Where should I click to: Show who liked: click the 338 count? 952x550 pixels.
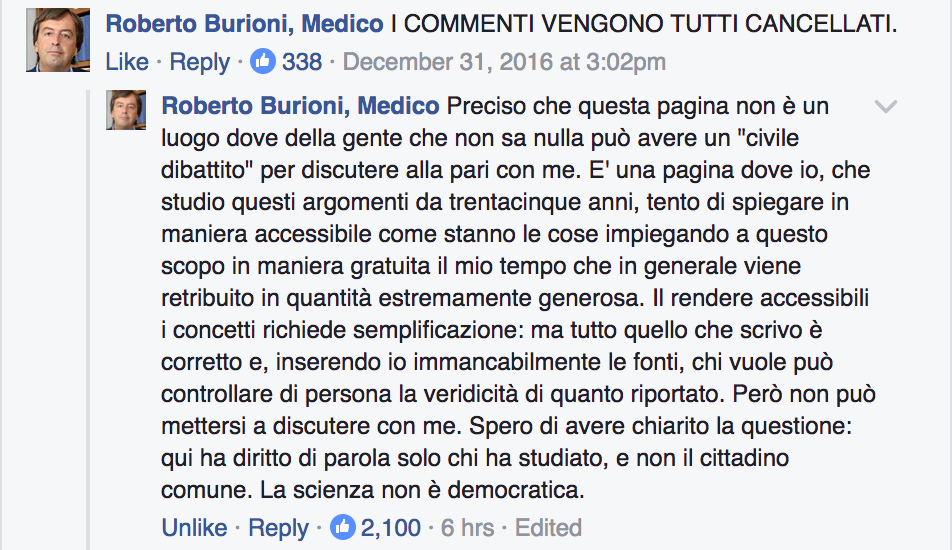coord(302,62)
